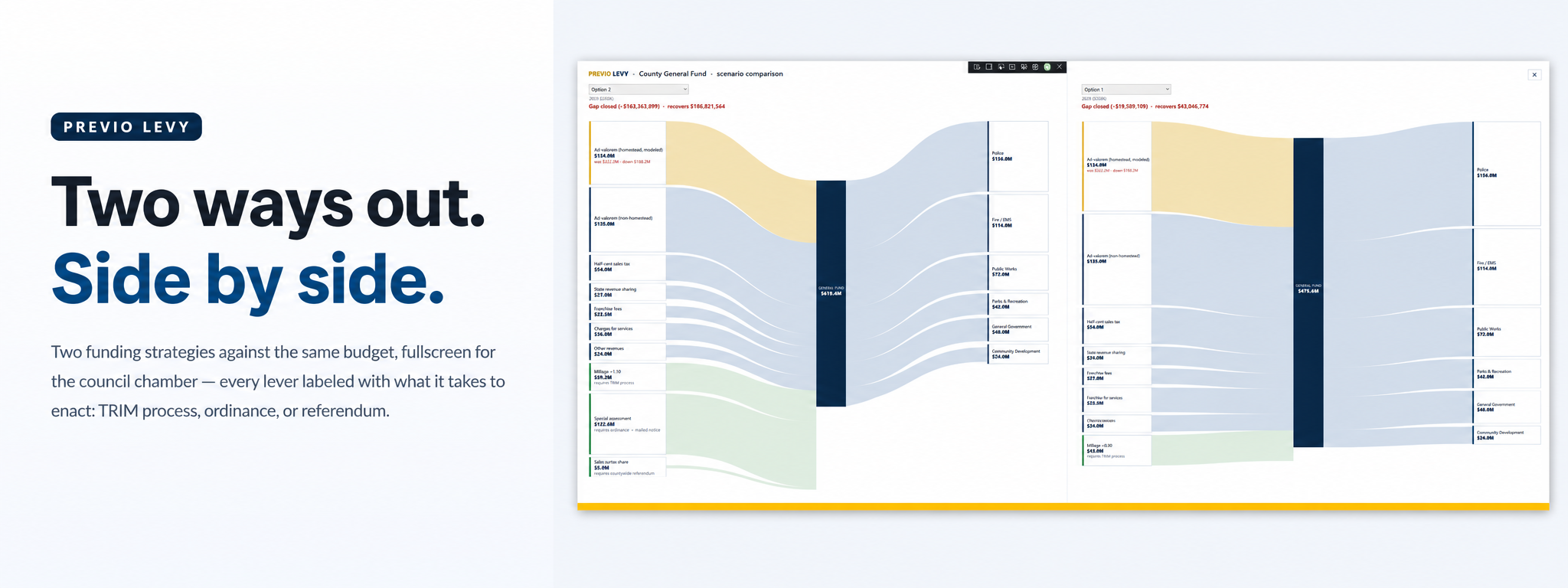Click the square frame icon in dark toolbar
This screenshot has height=588, width=1568.
[x=989, y=67]
